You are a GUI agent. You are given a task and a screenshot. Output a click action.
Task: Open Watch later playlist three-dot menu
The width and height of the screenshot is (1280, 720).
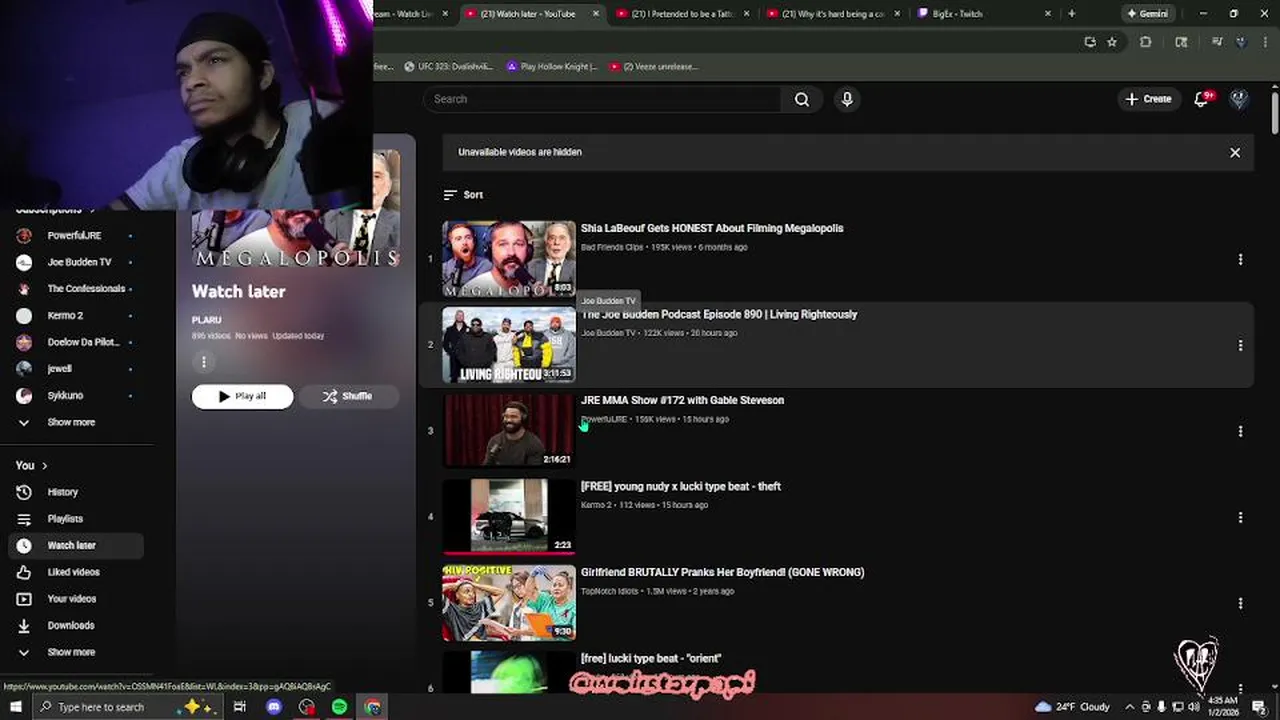pos(204,362)
